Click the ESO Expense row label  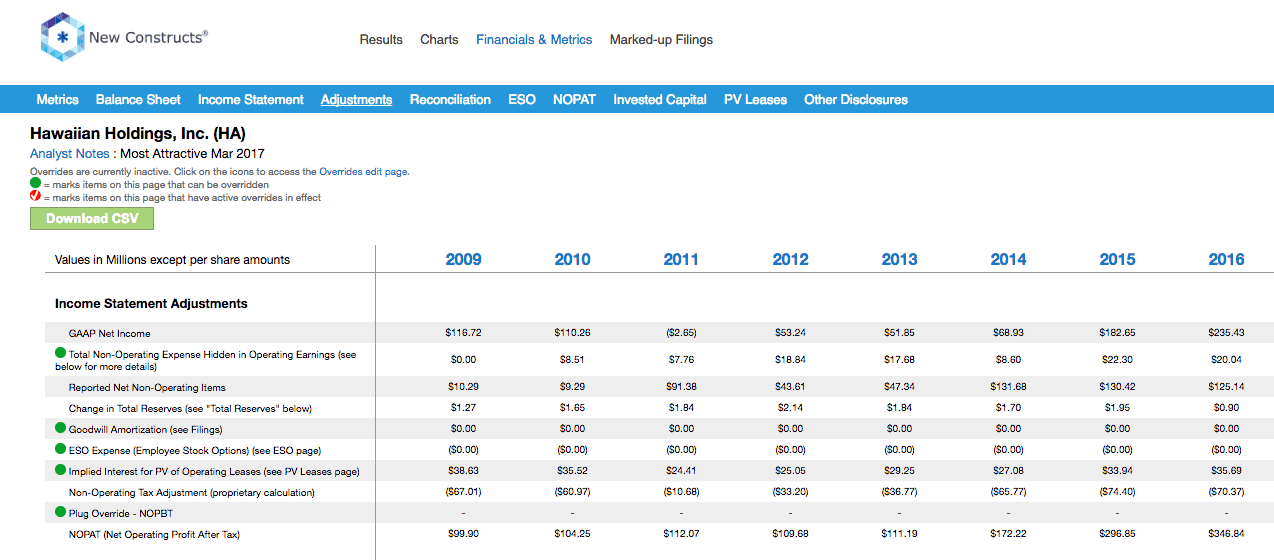click(195, 450)
